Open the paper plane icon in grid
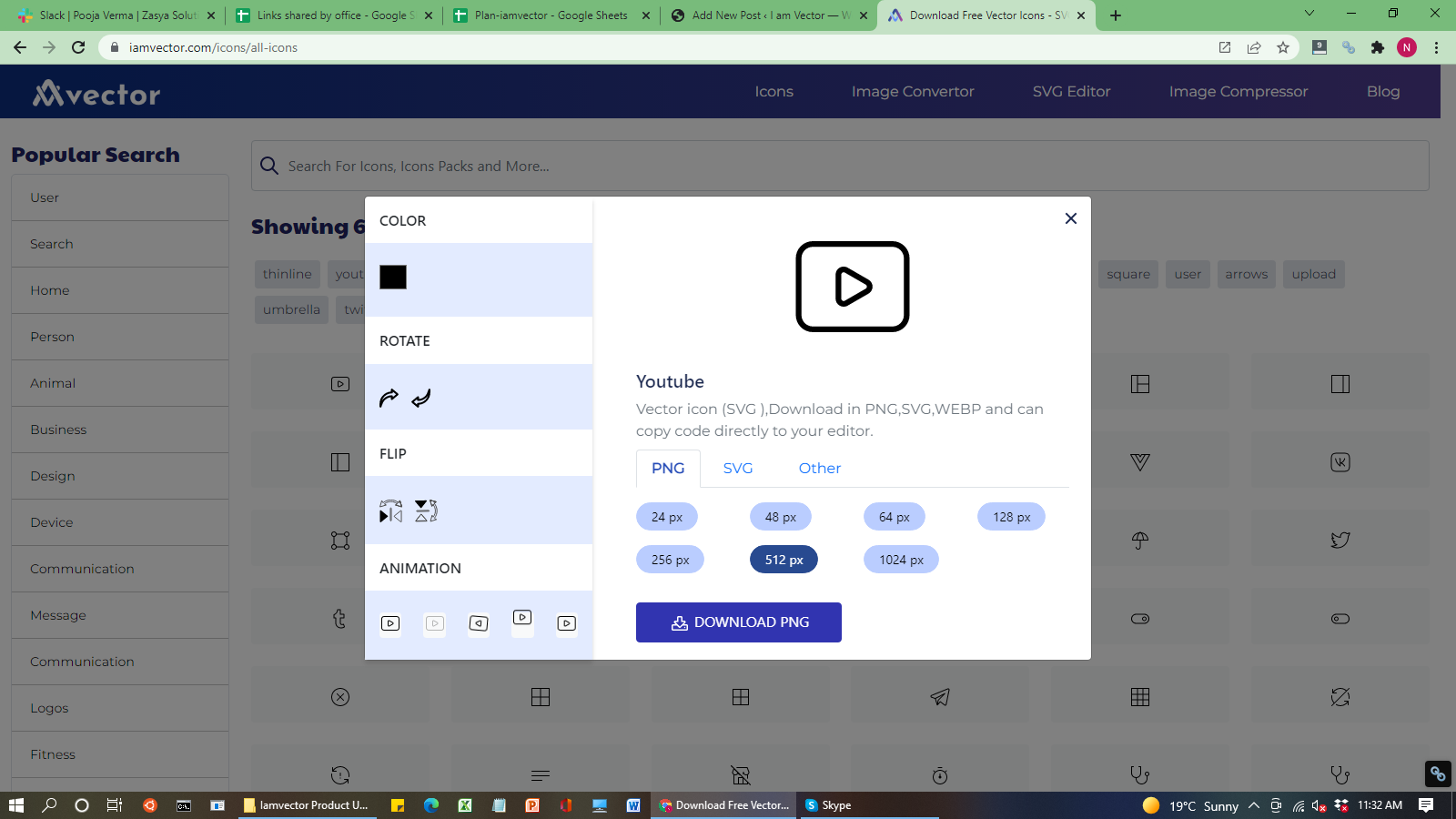The height and width of the screenshot is (819, 1456). pyautogui.click(x=940, y=697)
